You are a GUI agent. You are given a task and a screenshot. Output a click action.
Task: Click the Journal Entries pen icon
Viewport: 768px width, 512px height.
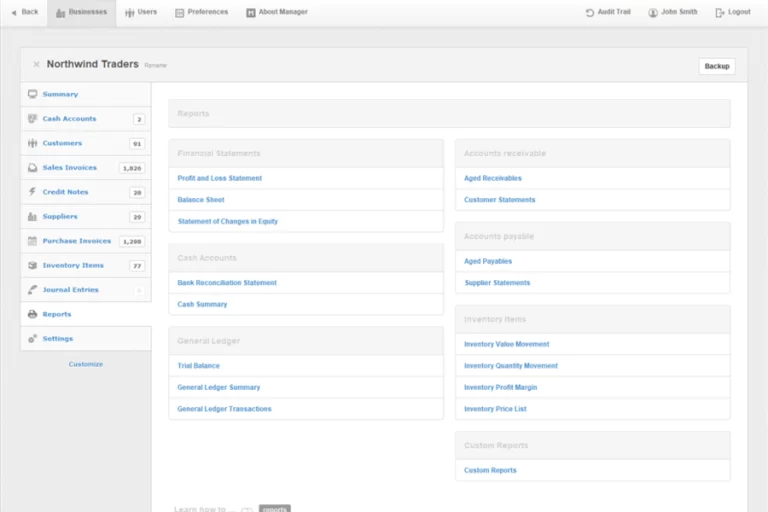click(32, 290)
